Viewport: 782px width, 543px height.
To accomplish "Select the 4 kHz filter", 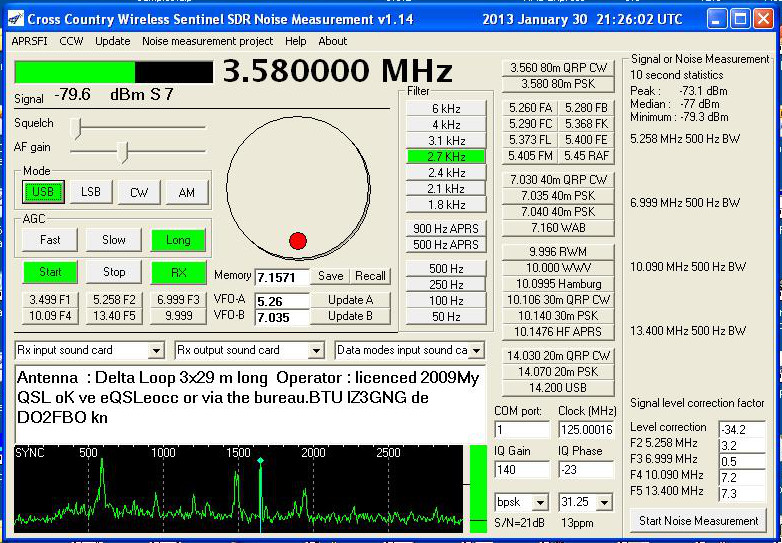I will coord(446,124).
